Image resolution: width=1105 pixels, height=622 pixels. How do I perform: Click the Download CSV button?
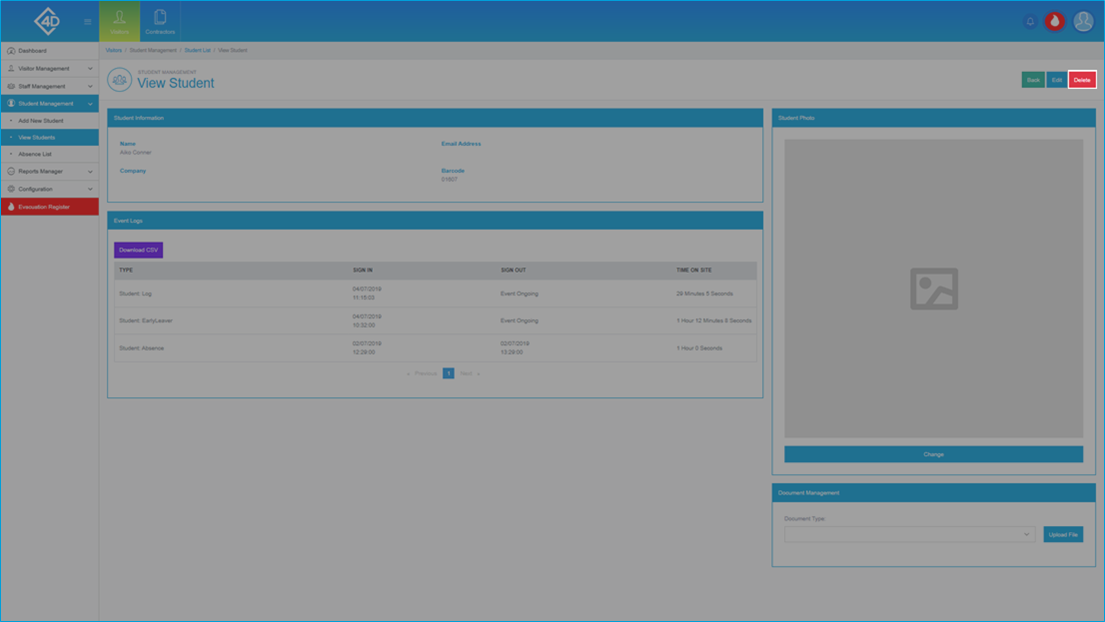point(138,250)
